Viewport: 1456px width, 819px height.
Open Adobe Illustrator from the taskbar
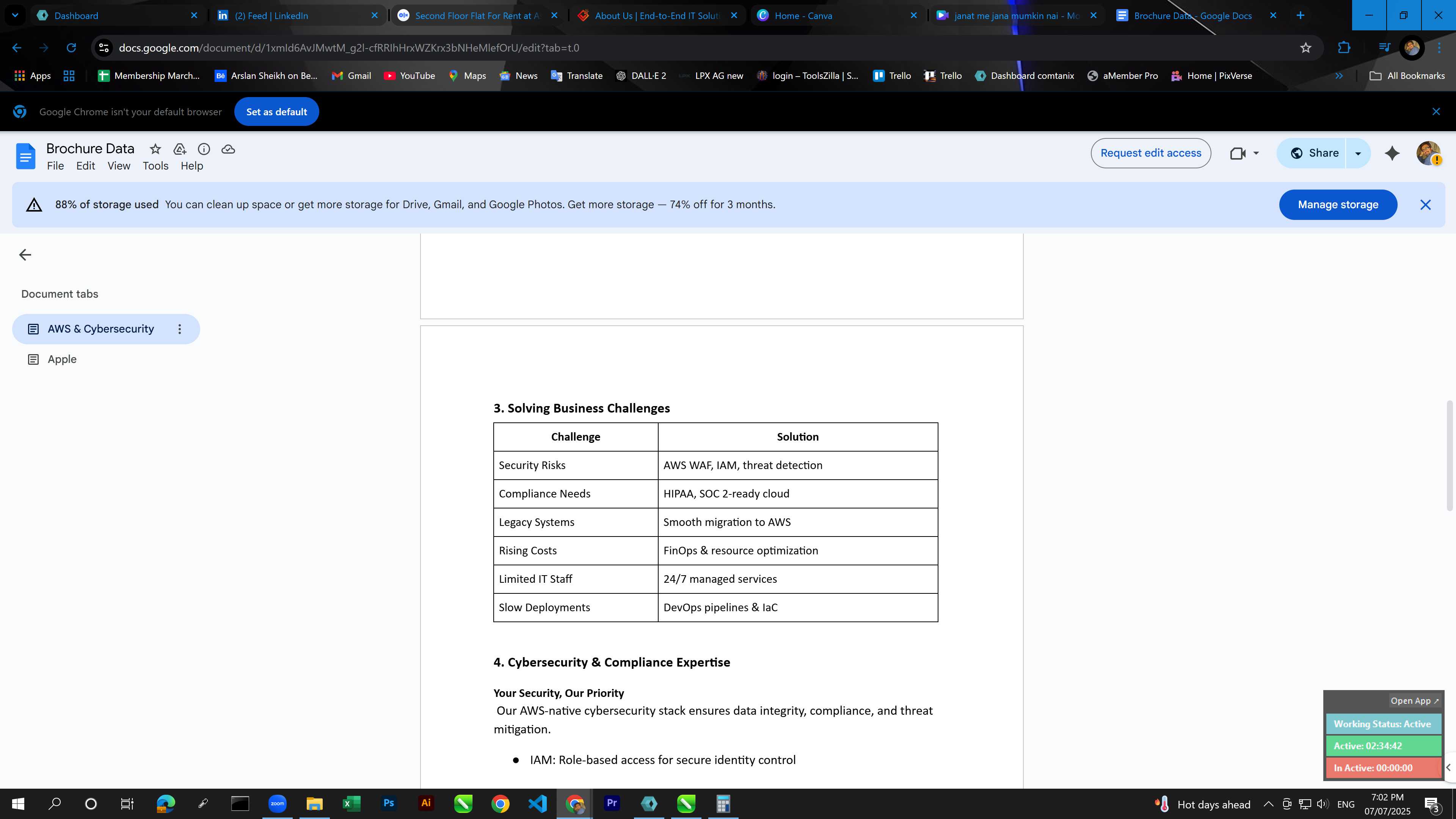tap(425, 803)
